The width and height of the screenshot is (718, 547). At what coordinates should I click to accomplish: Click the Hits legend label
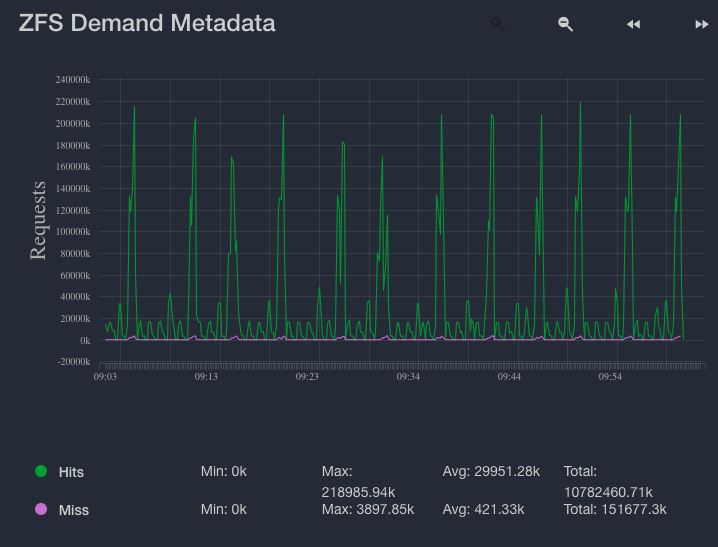[x=71, y=472]
